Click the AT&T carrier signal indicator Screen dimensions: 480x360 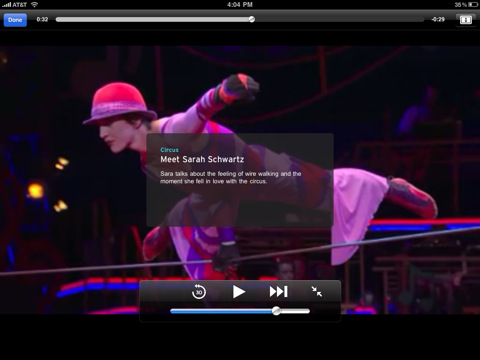coord(14,5)
